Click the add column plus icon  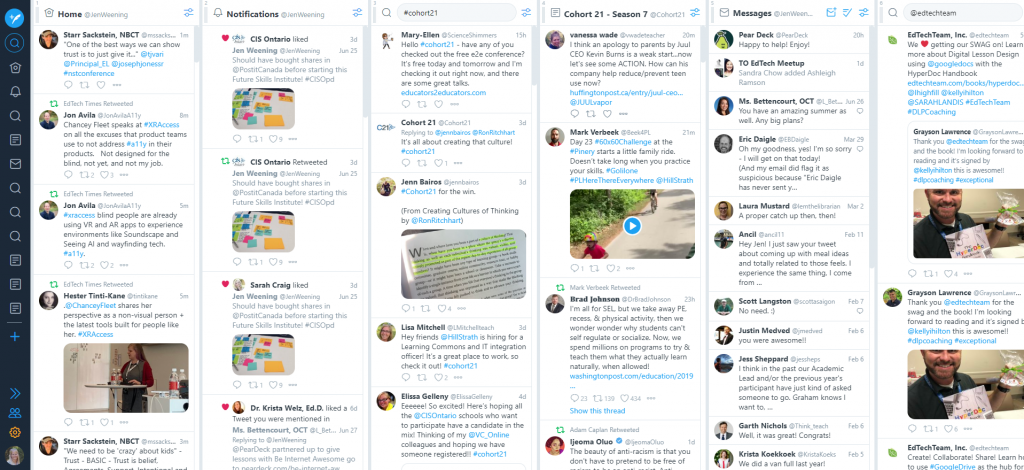pyautogui.click(x=15, y=337)
